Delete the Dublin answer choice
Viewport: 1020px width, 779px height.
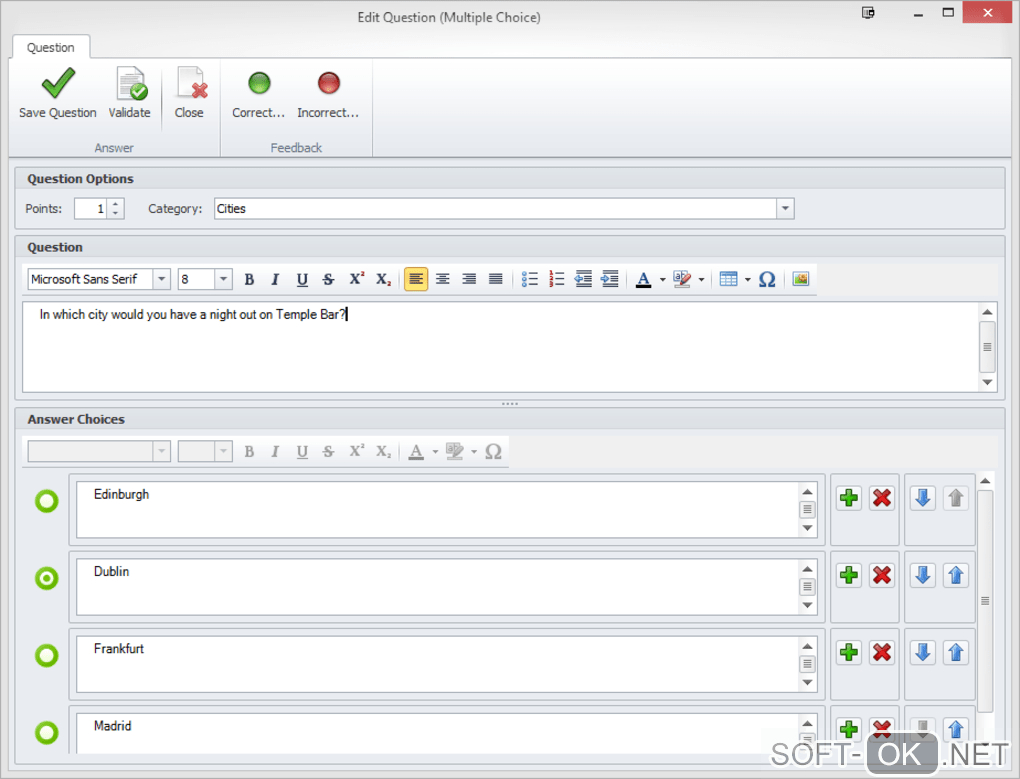[882, 575]
